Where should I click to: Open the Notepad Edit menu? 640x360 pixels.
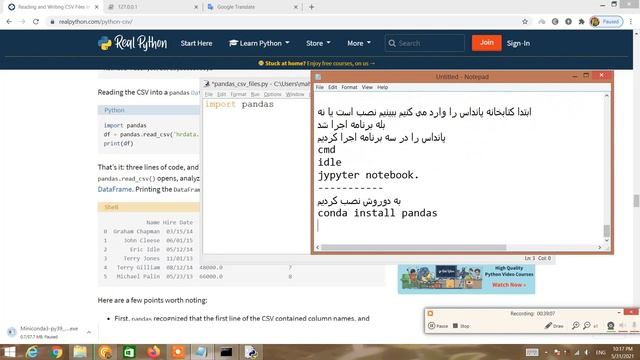click(333, 87)
